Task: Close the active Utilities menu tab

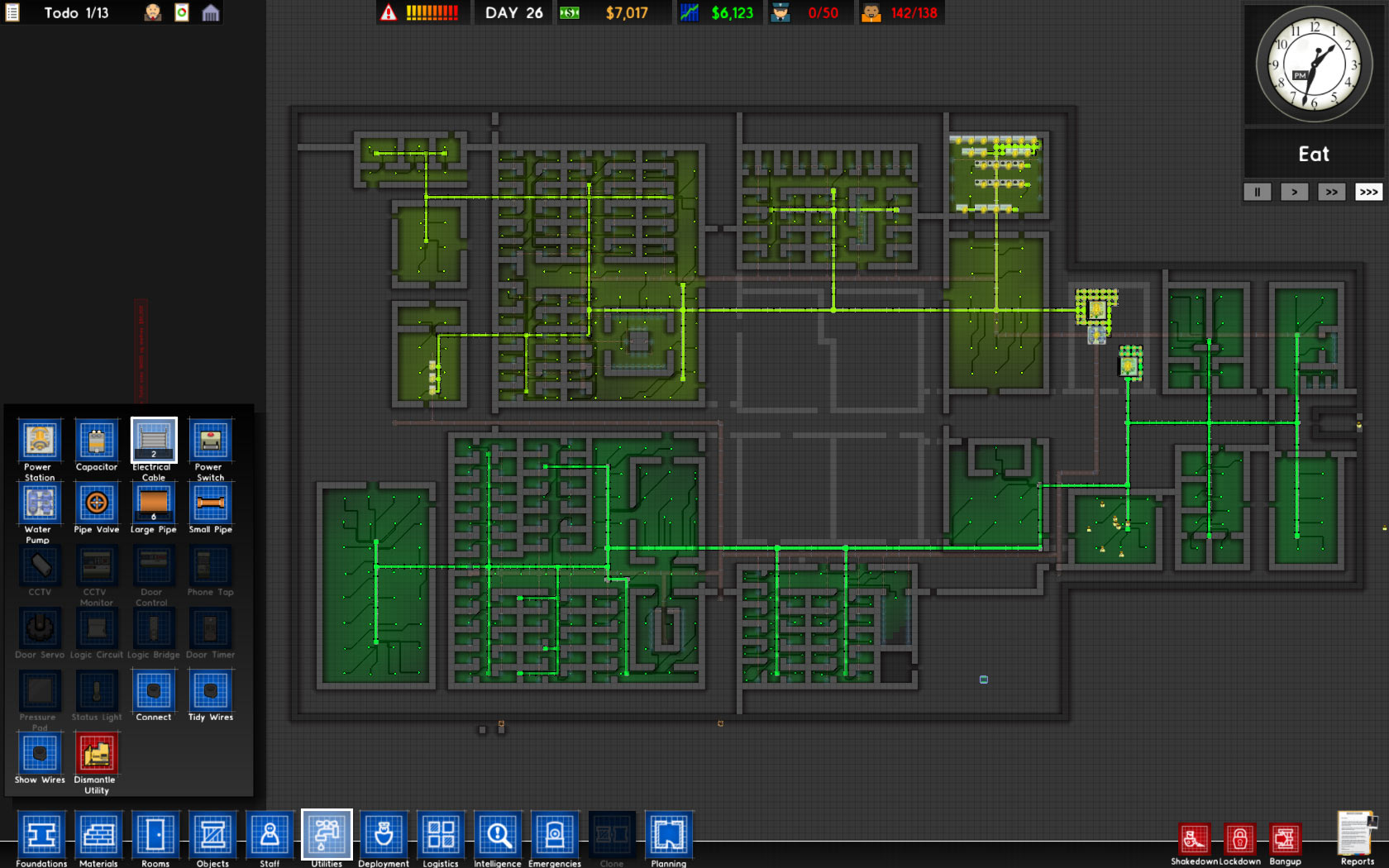Action: tap(327, 835)
